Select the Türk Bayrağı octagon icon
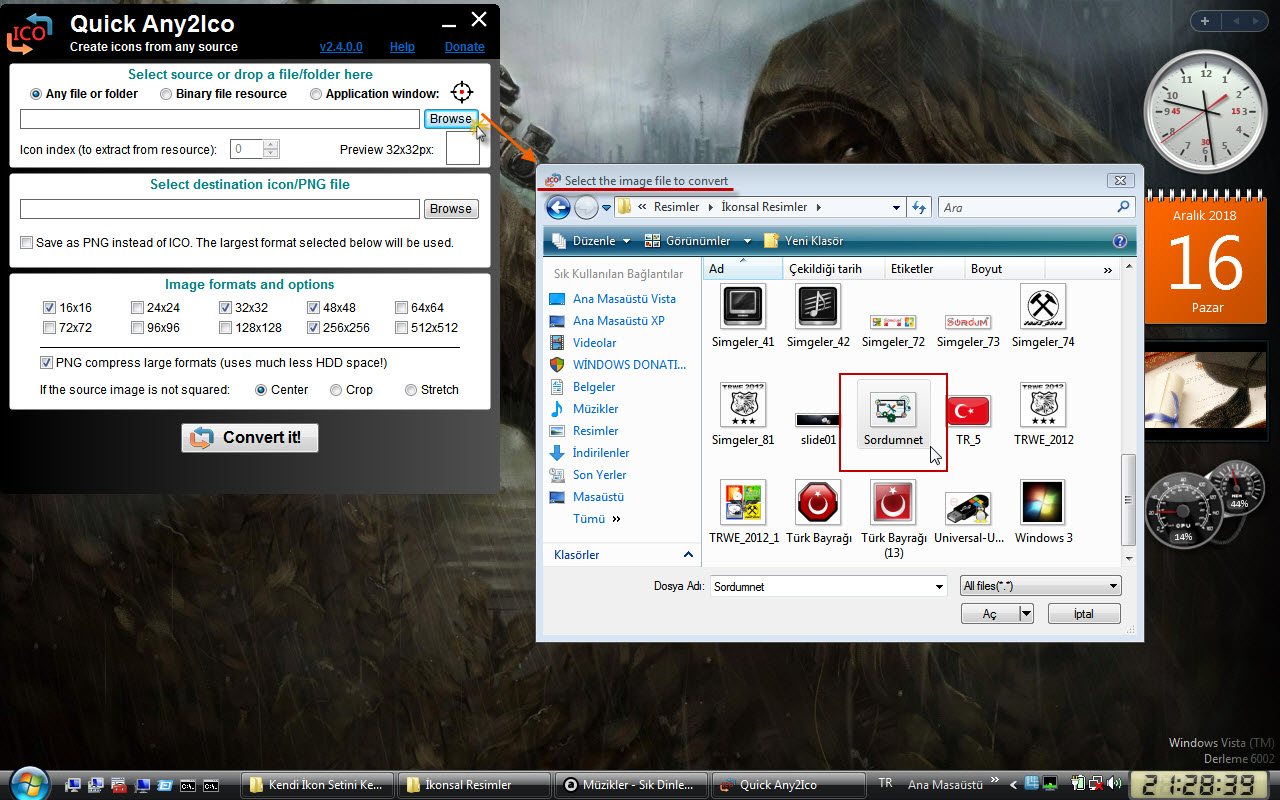 point(818,512)
